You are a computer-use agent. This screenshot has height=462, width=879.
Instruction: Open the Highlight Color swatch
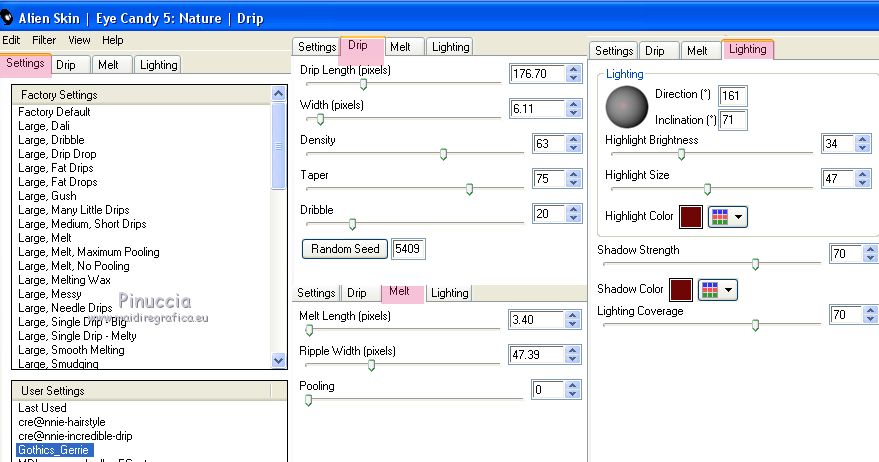pos(691,217)
